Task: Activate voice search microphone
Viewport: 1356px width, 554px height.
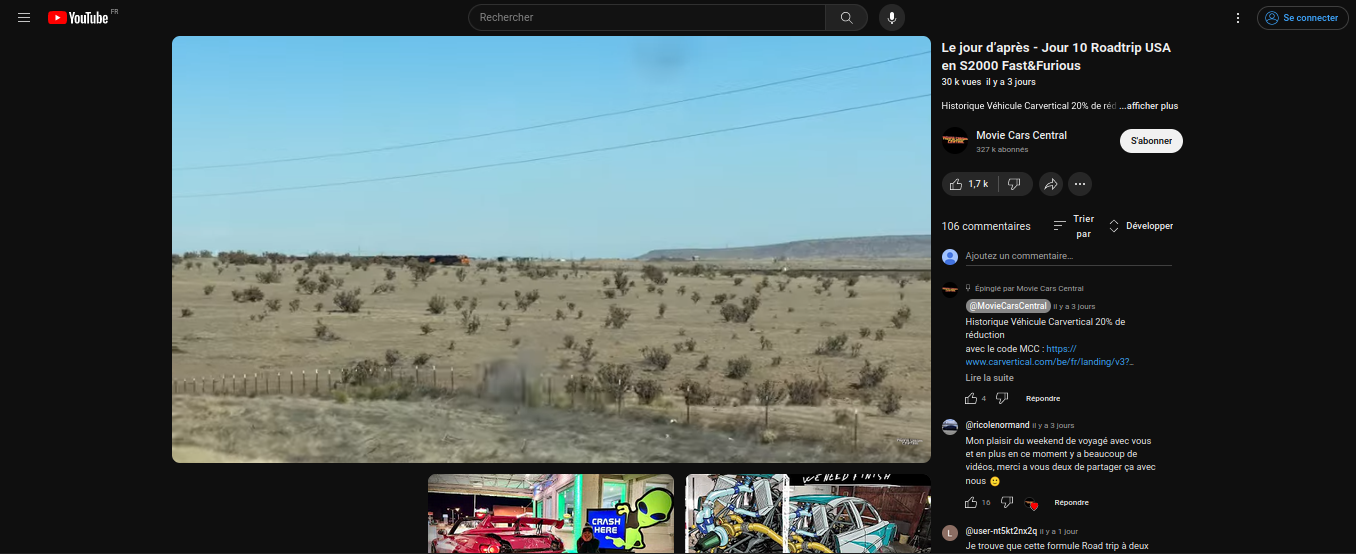Action: (892, 18)
